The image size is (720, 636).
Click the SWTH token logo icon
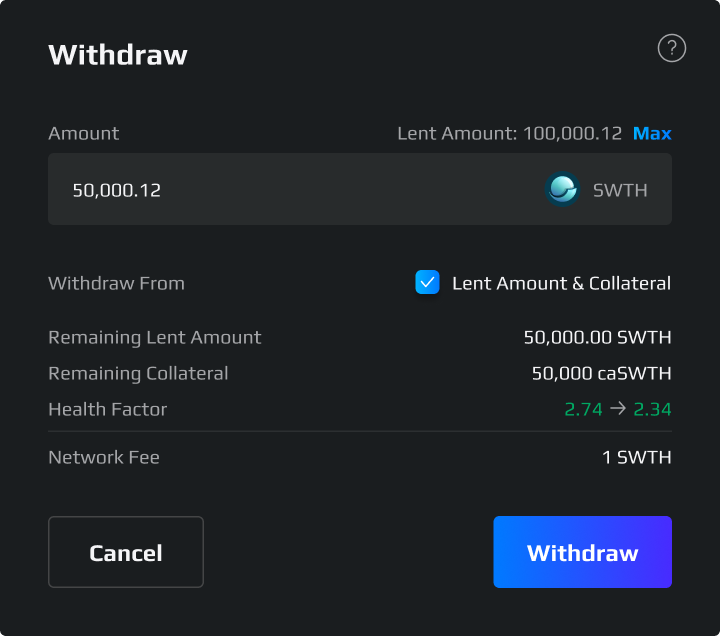click(x=563, y=189)
